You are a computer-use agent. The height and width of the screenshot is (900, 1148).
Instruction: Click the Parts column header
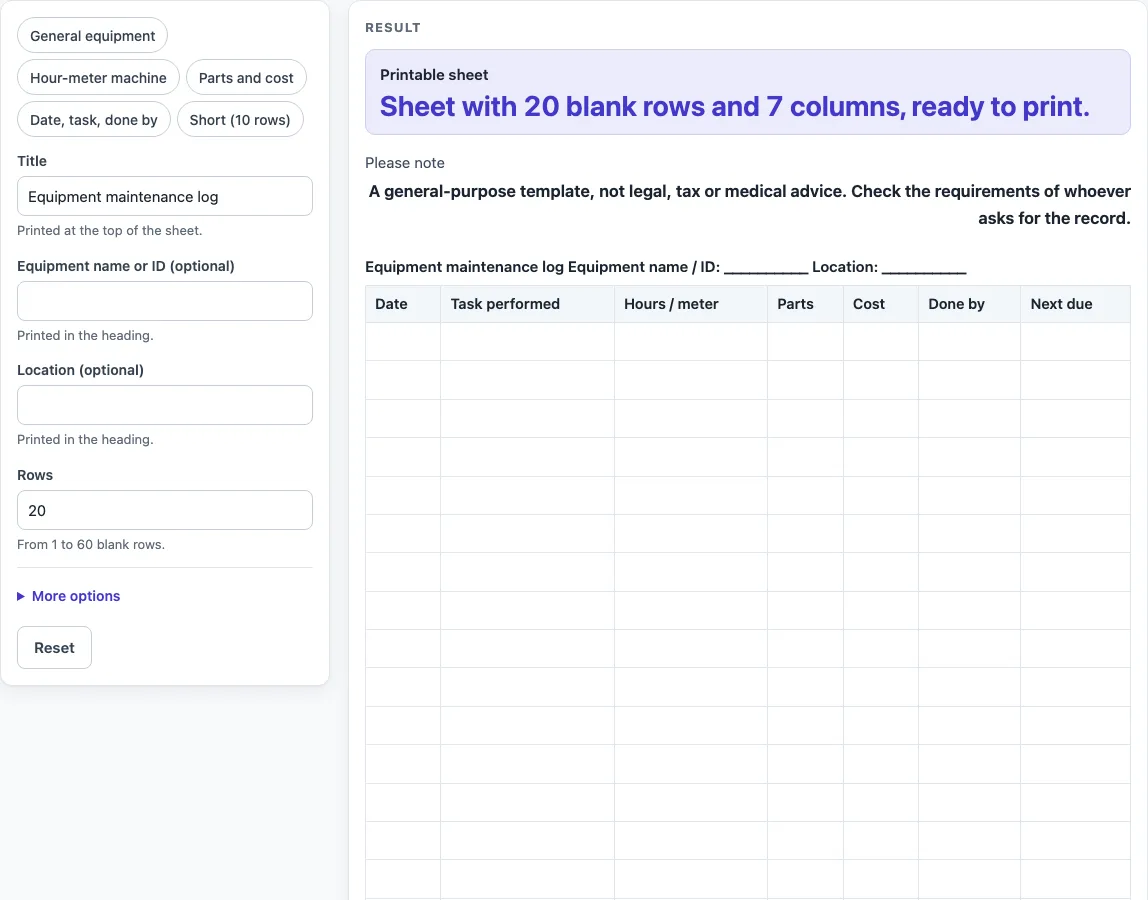point(805,304)
